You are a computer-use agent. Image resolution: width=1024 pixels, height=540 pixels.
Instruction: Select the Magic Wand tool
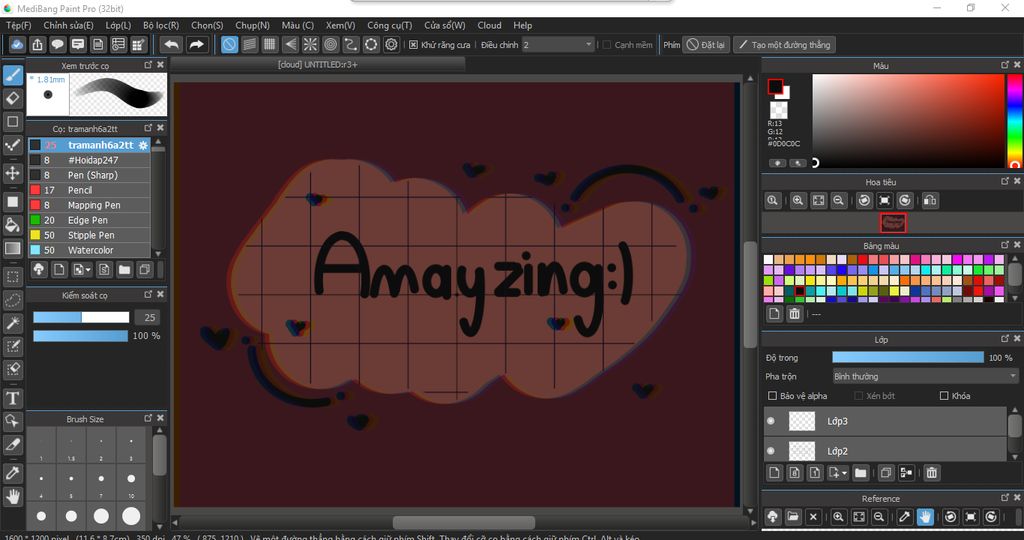pyautogui.click(x=12, y=323)
